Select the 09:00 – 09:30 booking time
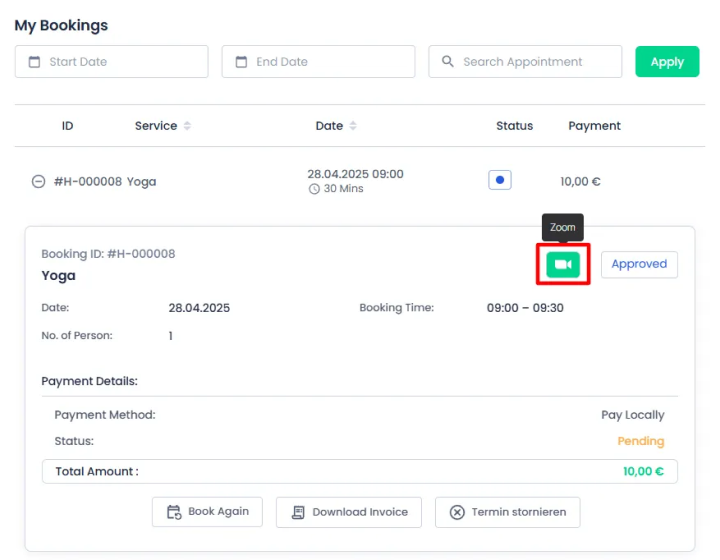This screenshot has width=720, height=560. coord(525,308)
